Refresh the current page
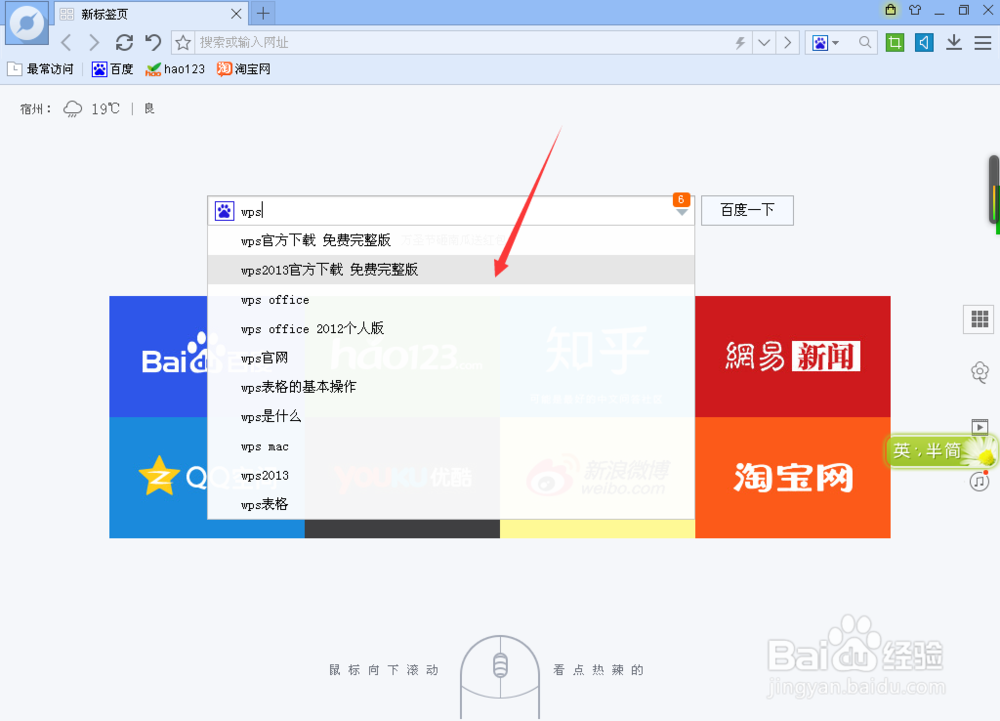This screenshot has height=721, width=1000. coord(124,42)
